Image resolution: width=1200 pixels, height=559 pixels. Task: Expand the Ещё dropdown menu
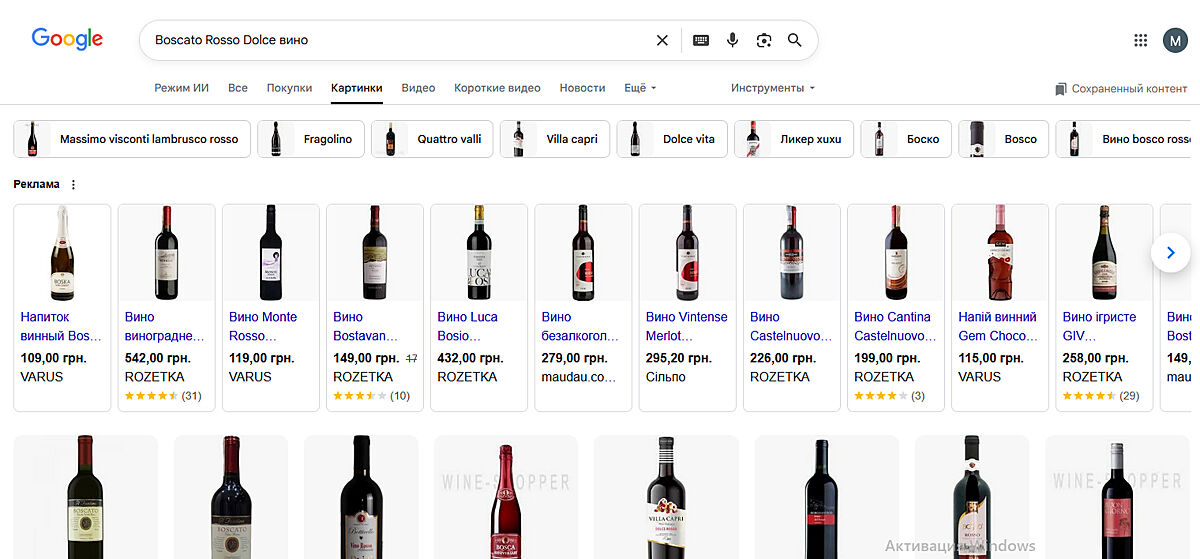[x=640, y=88]
